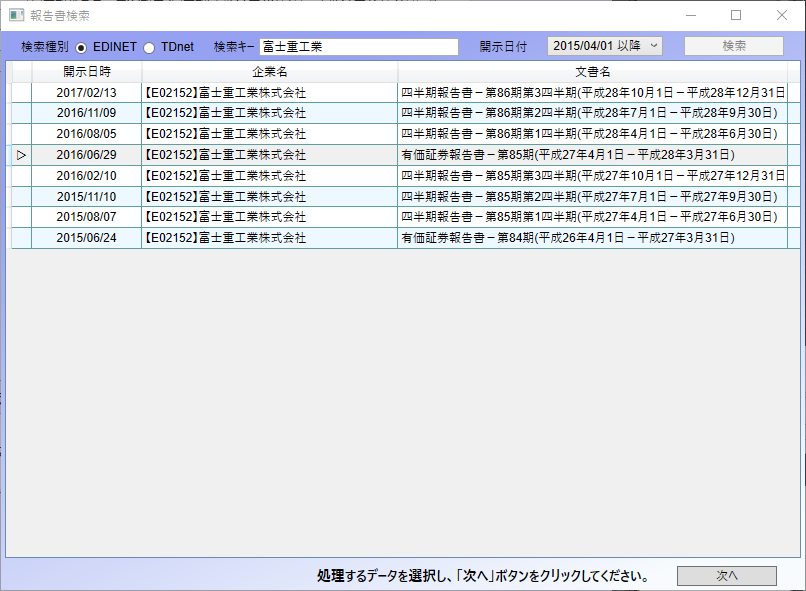Image resolution: width=806 pixels, height=591 pixels.
Task: Click the 開示日時 column header
Action: click(x=86, y=72)
